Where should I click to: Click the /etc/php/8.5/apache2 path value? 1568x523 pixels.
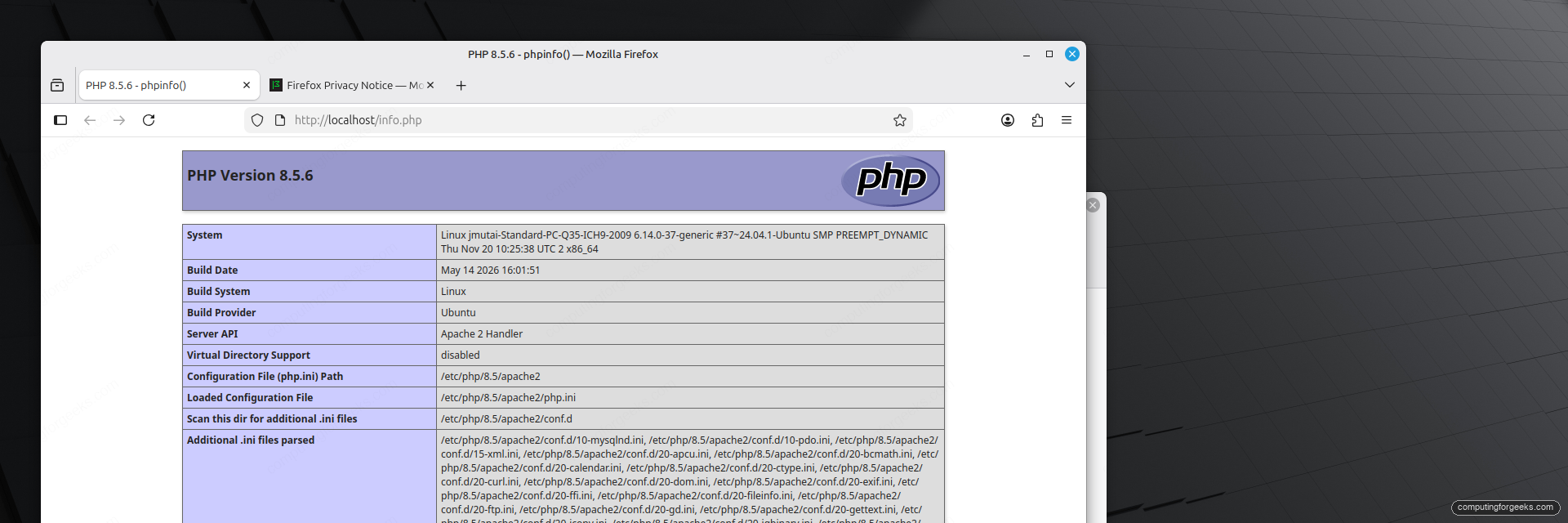click(491, 377)
